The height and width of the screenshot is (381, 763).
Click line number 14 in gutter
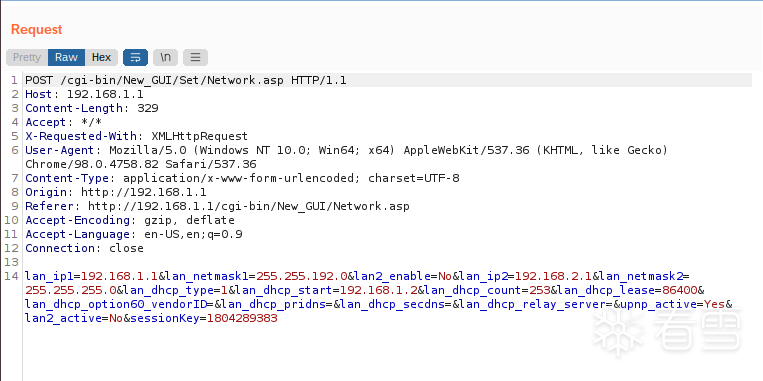click(x=11, y=276)
